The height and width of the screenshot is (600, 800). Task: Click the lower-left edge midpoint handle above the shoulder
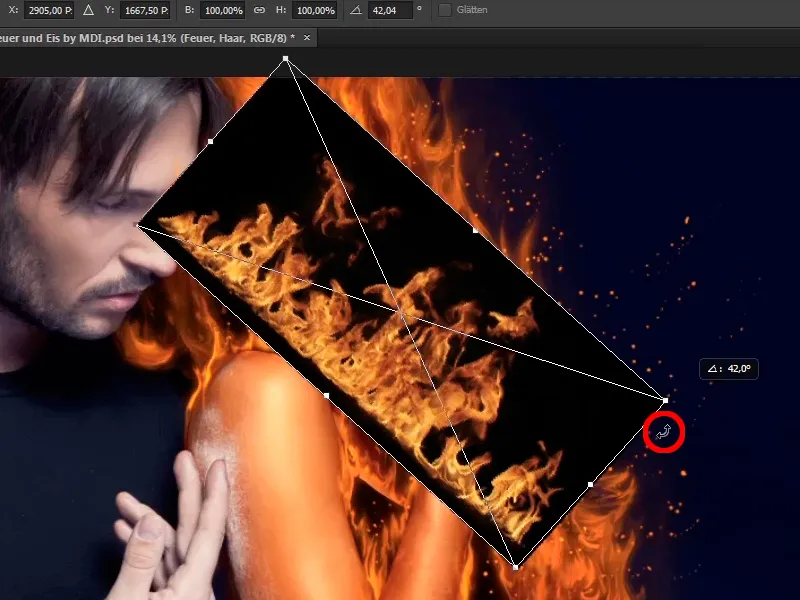327,395
